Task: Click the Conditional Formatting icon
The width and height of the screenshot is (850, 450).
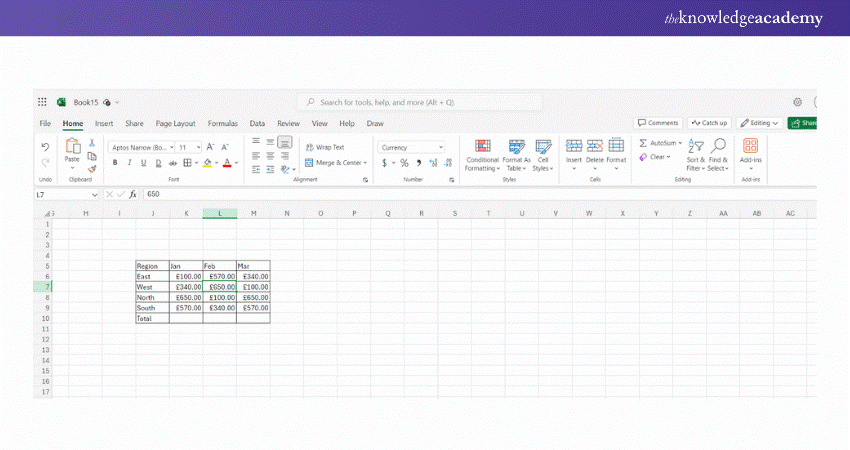Action: tap(482, 146)
